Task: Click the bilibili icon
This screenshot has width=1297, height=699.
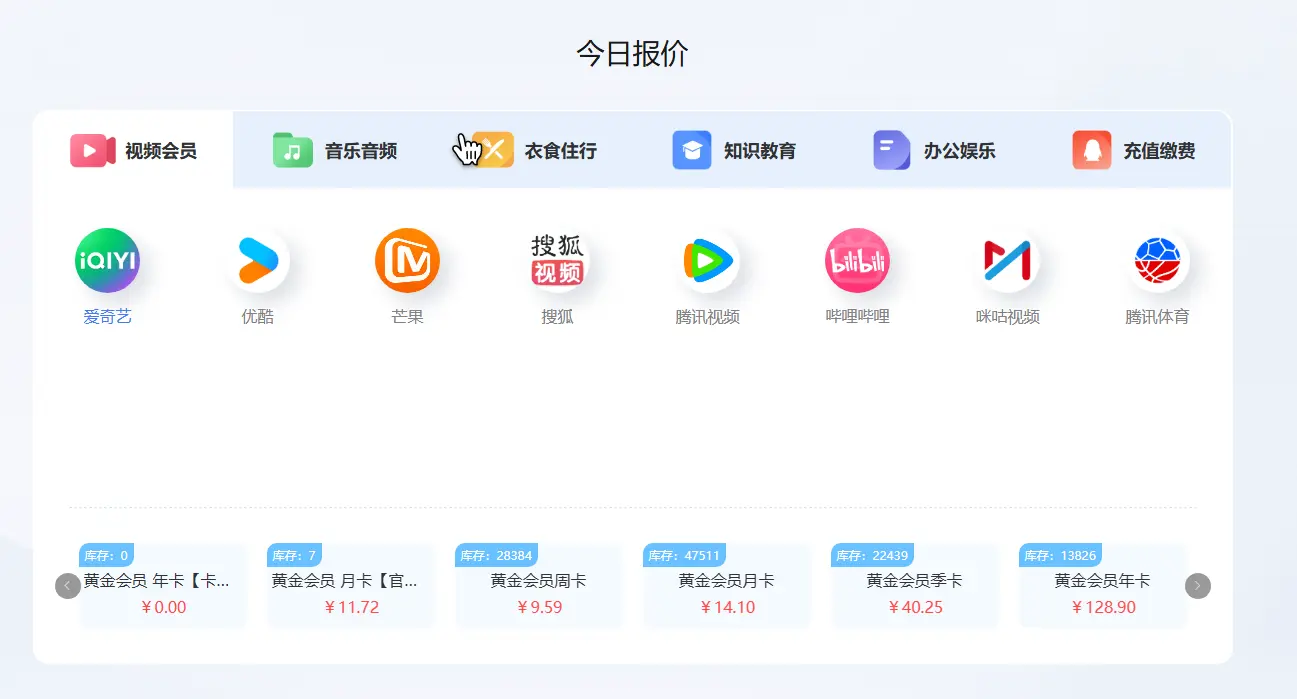Action: 857,260
